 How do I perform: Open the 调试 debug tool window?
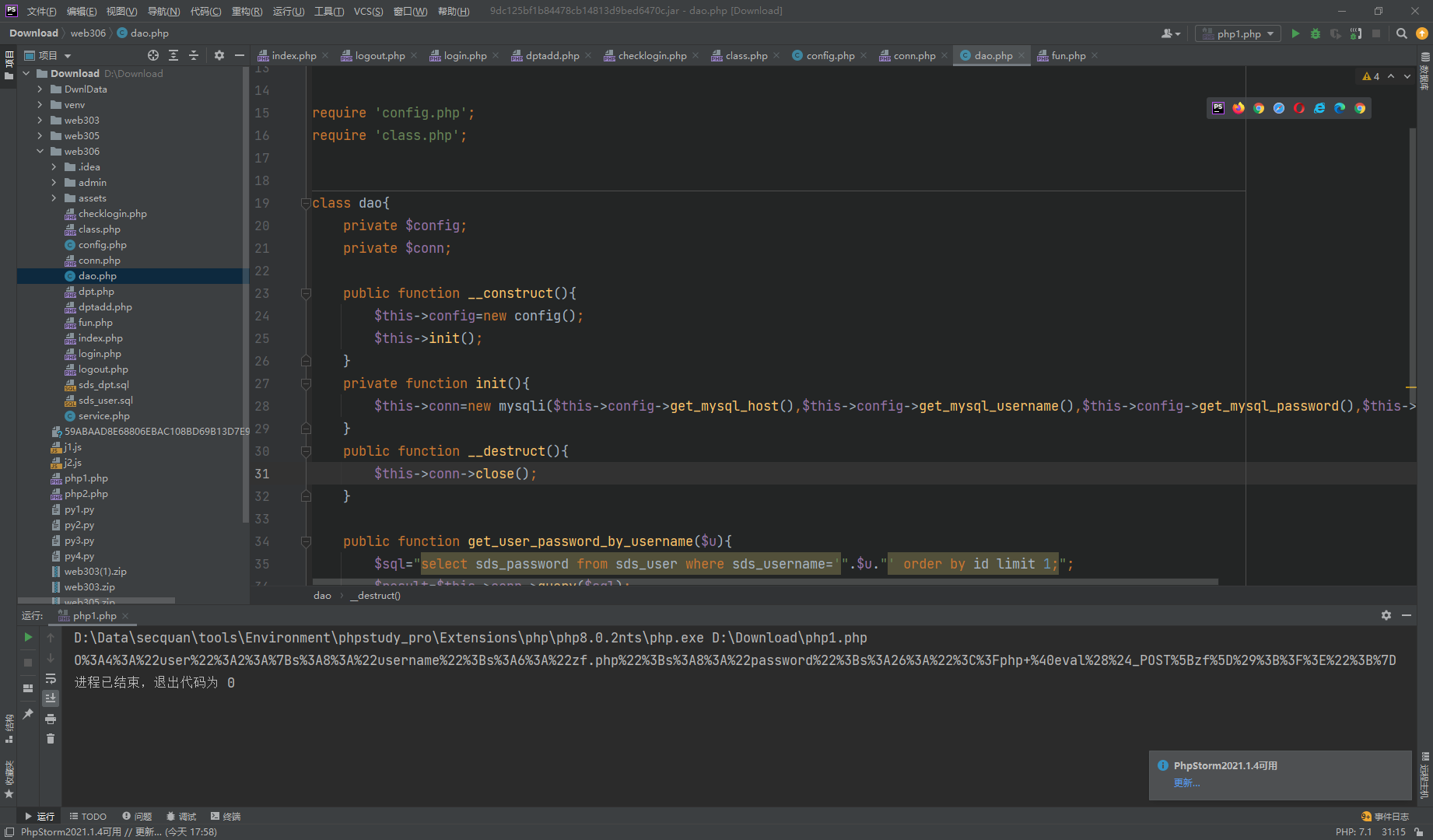click(181, 817)
